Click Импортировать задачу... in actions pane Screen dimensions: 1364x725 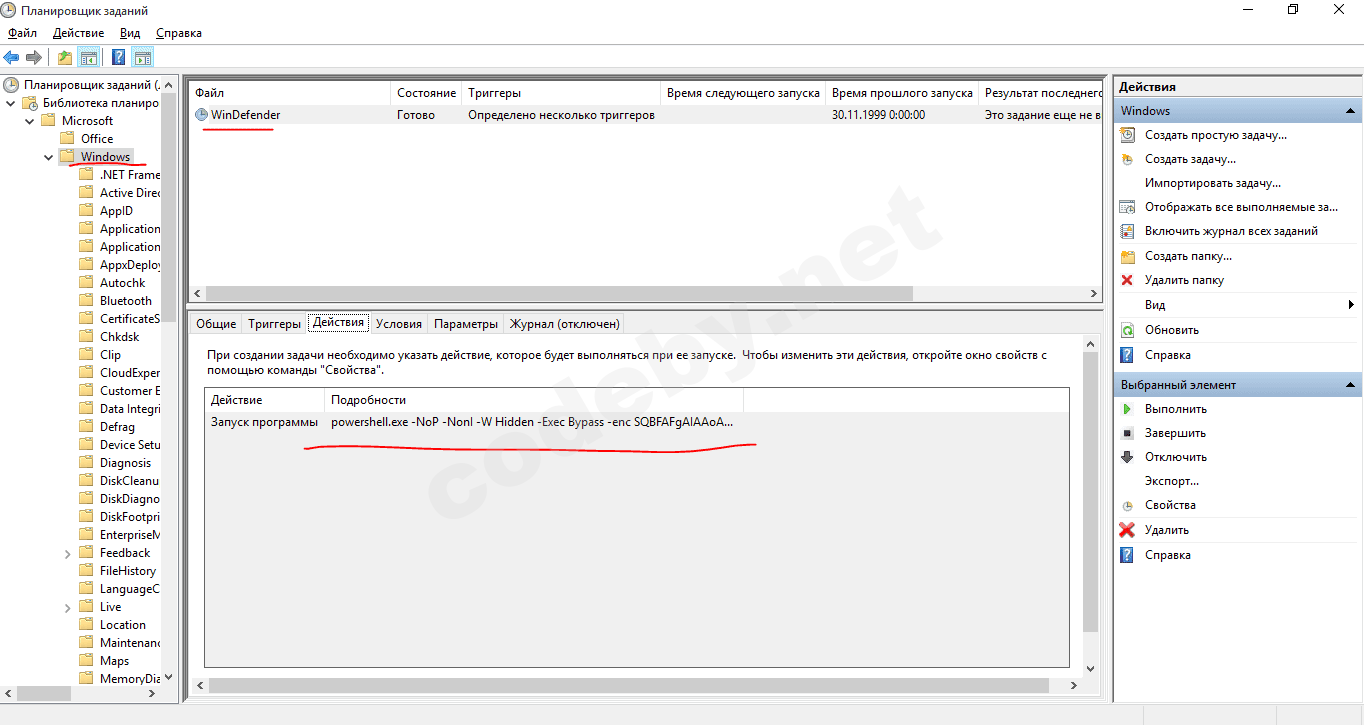(x=1213, y=183)
